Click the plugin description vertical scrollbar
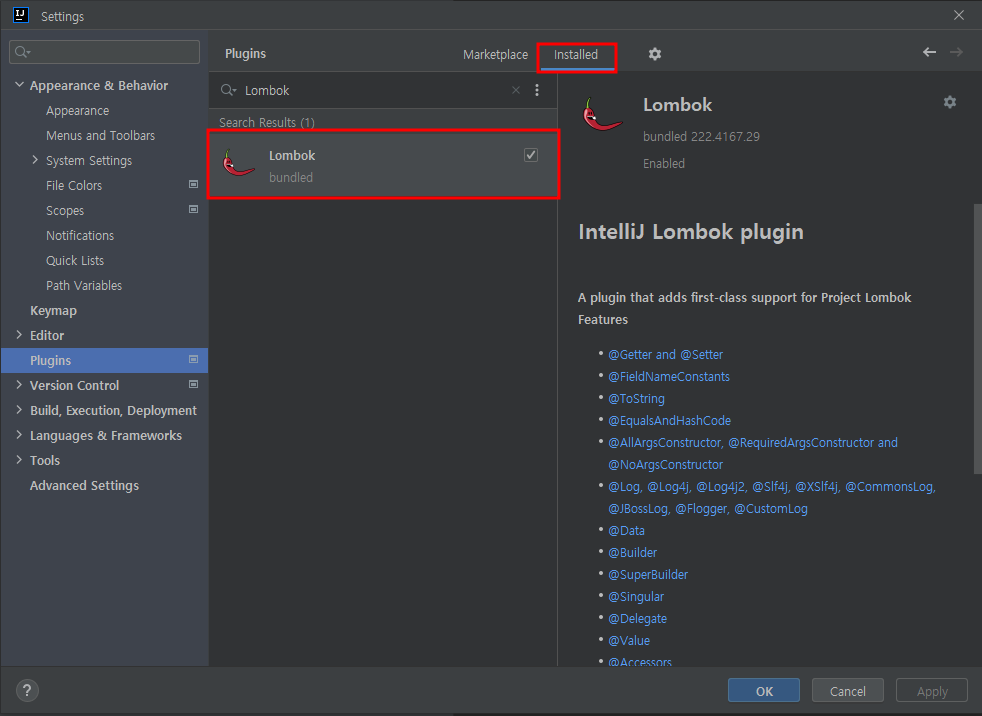Image resolution: width=982 pixels, height=716 pixels. pyautogui.click(x=977, y=338)
